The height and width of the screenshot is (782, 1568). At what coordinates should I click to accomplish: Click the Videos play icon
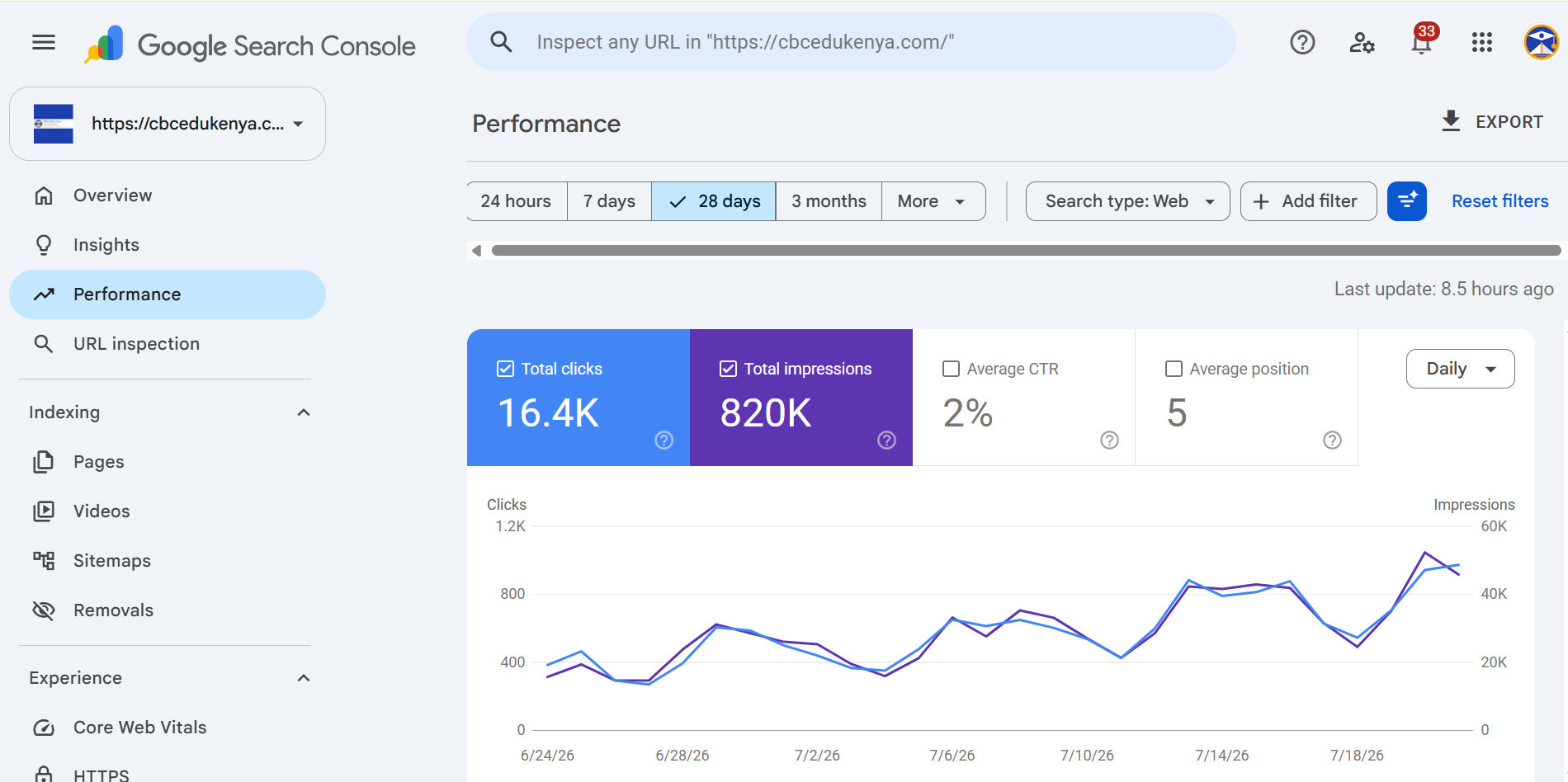tap(44, 511)
